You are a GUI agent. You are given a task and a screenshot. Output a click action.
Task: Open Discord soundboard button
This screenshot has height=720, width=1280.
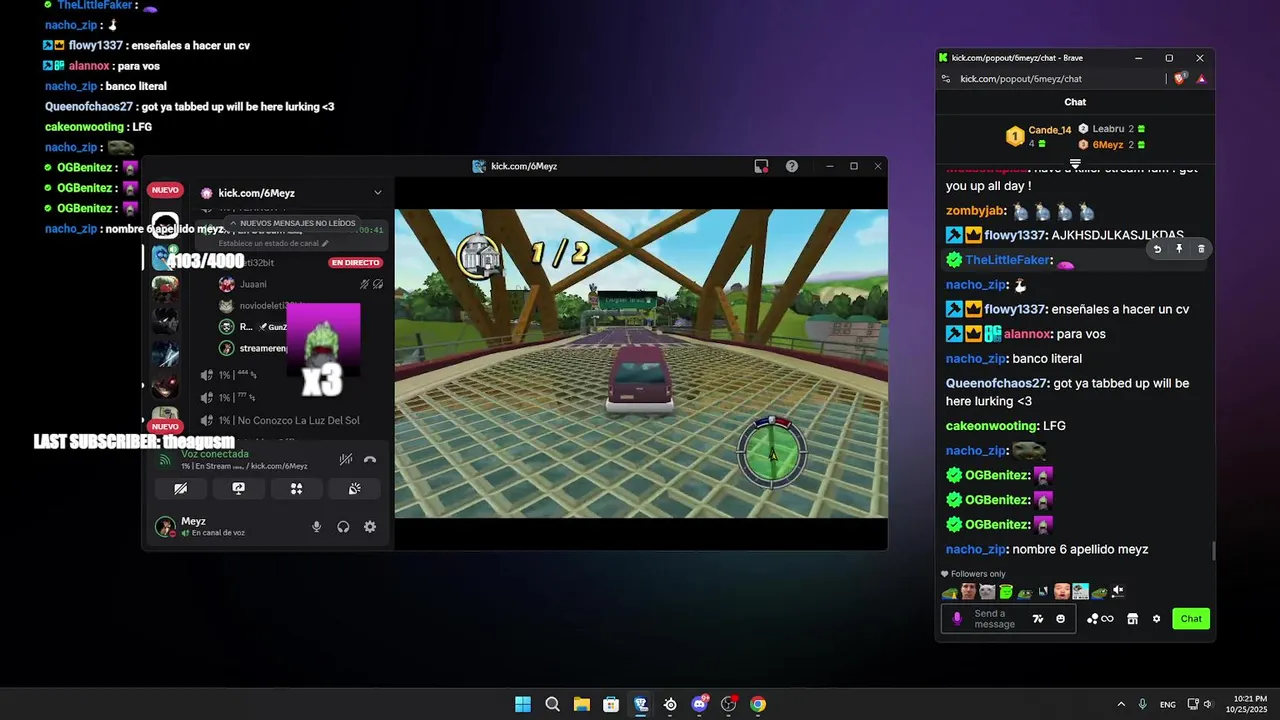354,489
